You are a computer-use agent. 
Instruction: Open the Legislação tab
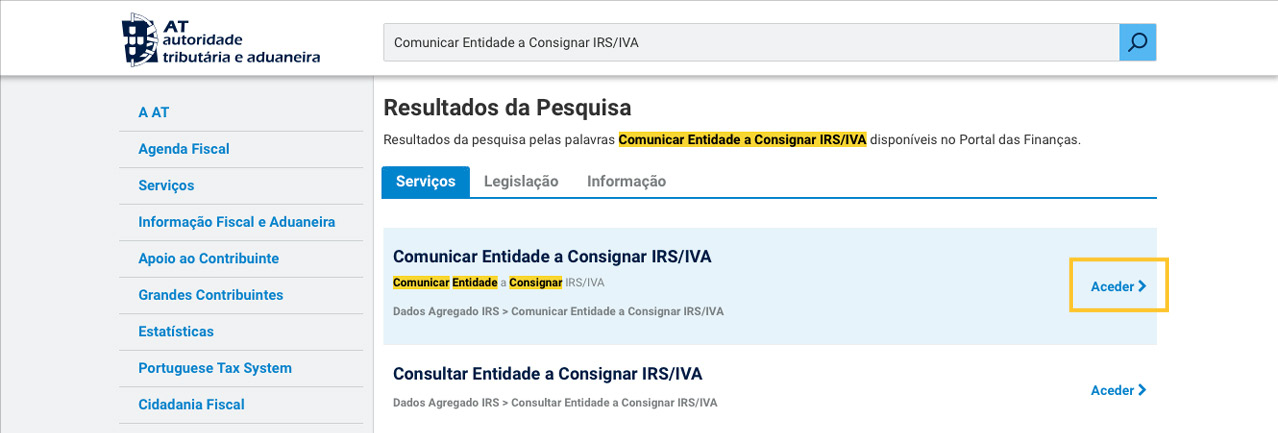point(521,181)
